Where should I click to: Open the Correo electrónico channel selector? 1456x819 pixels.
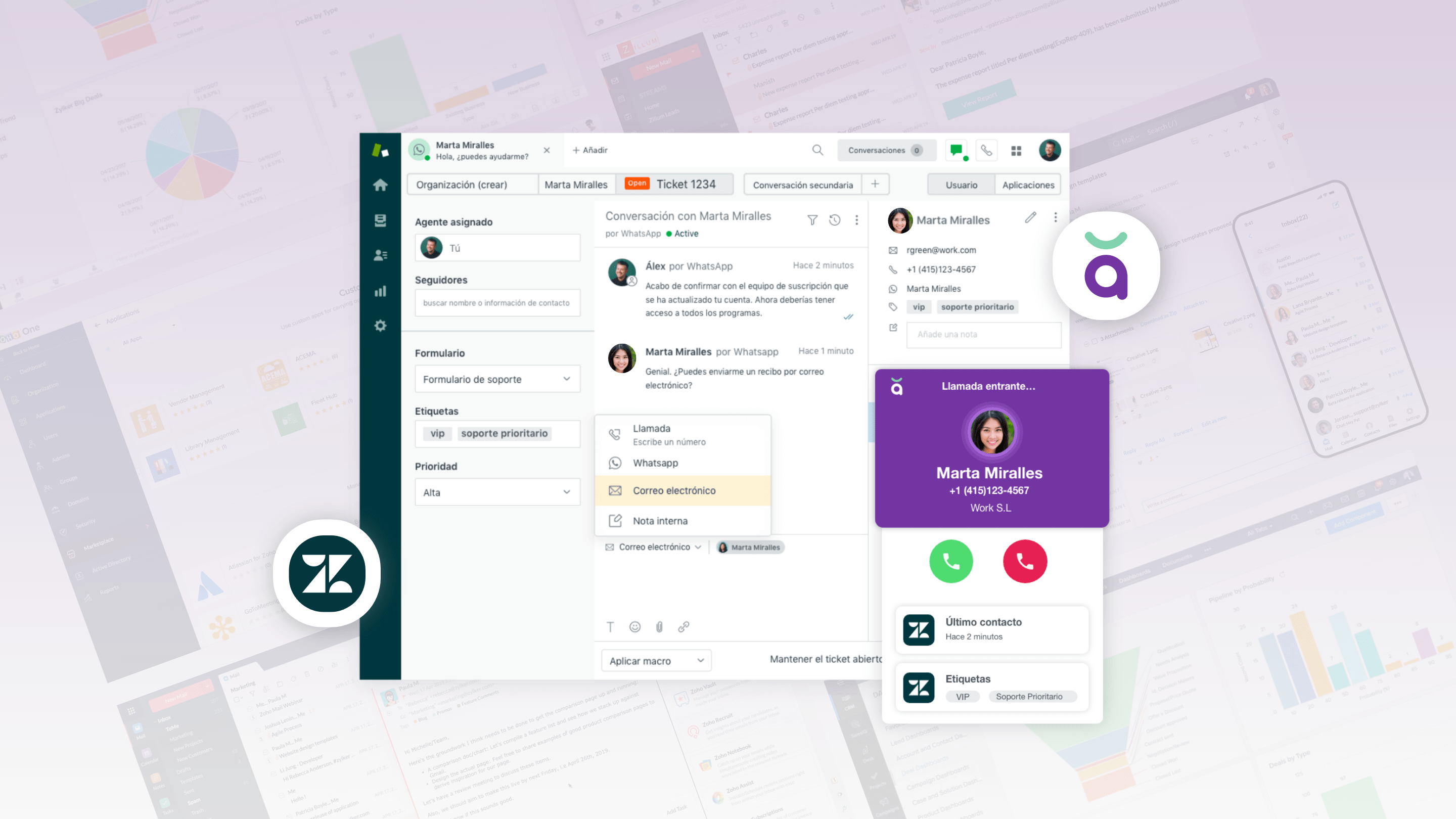tap(653, 547)
